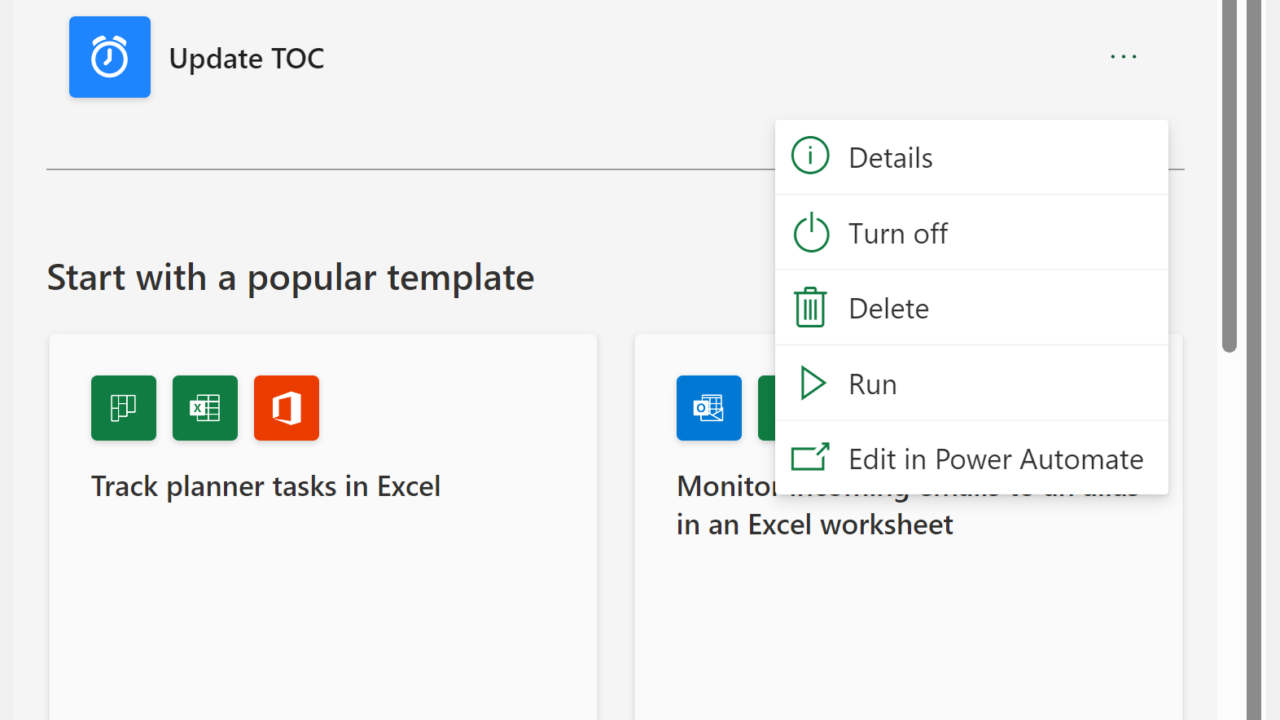Select Edit in Power Automate option

coord(995,459)
